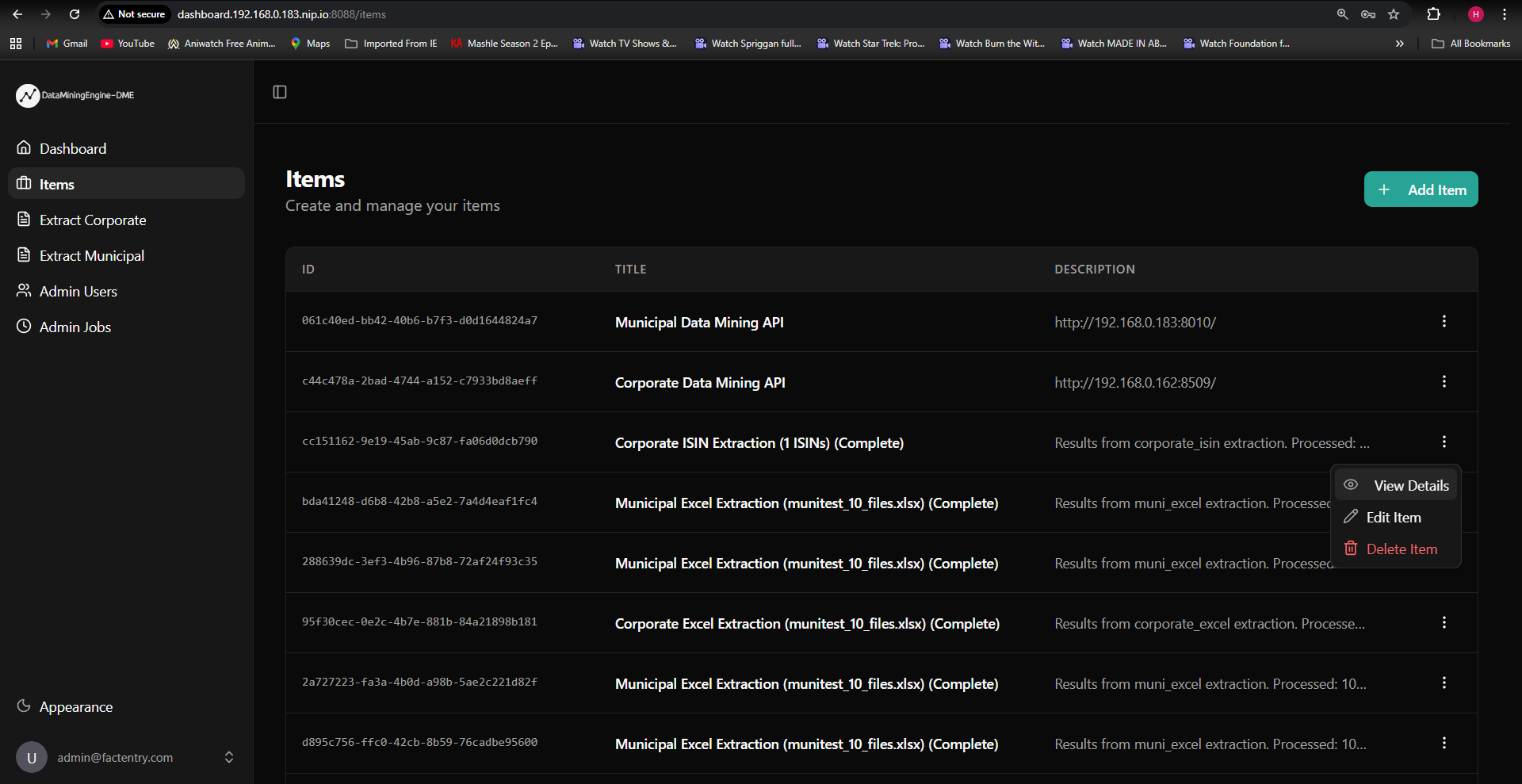1522x784 pixels.
Task: Click the ID column header
Action: 308,270
